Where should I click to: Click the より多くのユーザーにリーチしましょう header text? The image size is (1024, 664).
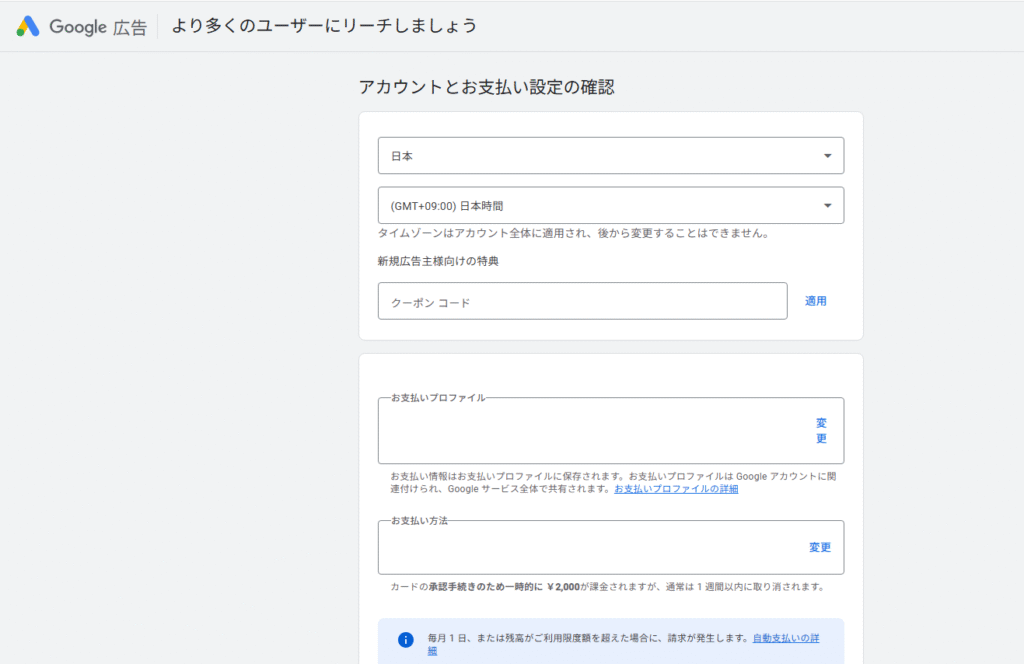pos(324,26)
